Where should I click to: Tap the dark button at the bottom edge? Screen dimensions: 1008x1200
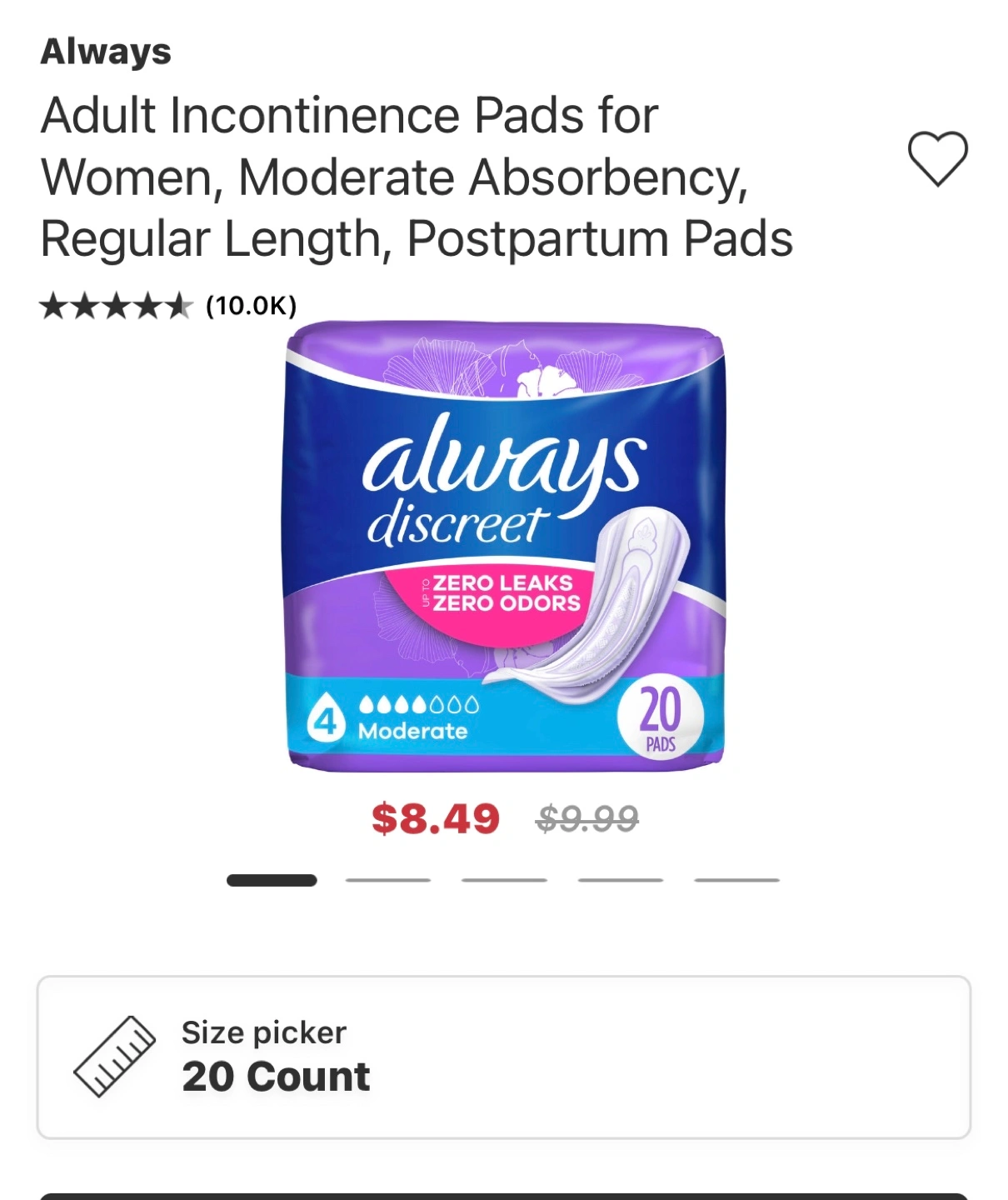504,1196
